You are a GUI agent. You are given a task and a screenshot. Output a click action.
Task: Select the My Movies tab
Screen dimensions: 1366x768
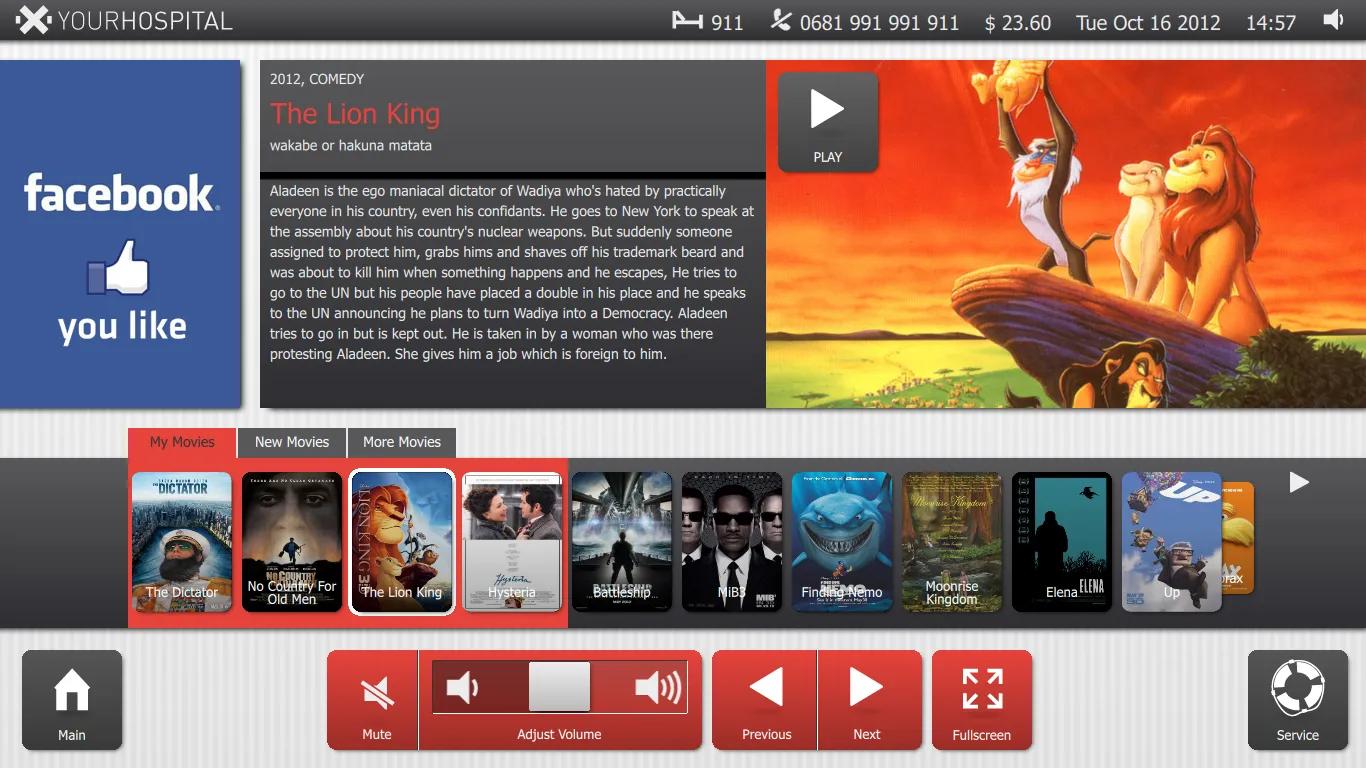coord(182,442)
